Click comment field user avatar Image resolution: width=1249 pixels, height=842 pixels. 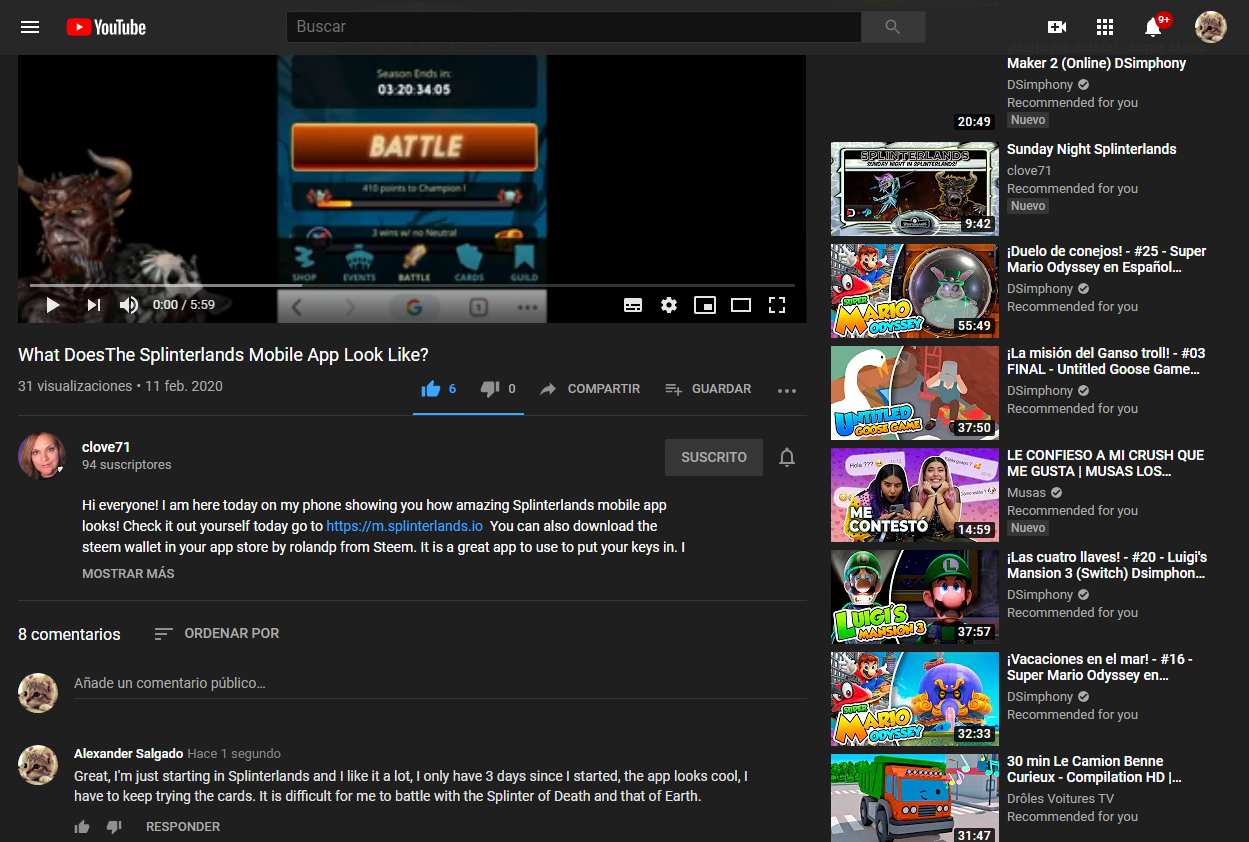tap(38, 692)
